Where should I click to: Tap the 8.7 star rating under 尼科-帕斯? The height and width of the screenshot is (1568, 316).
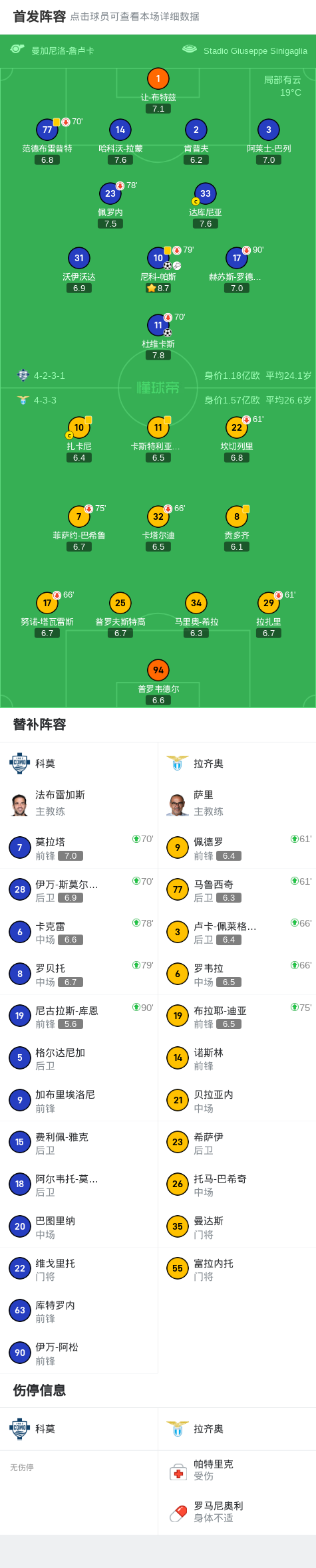[x=158, y=288]
